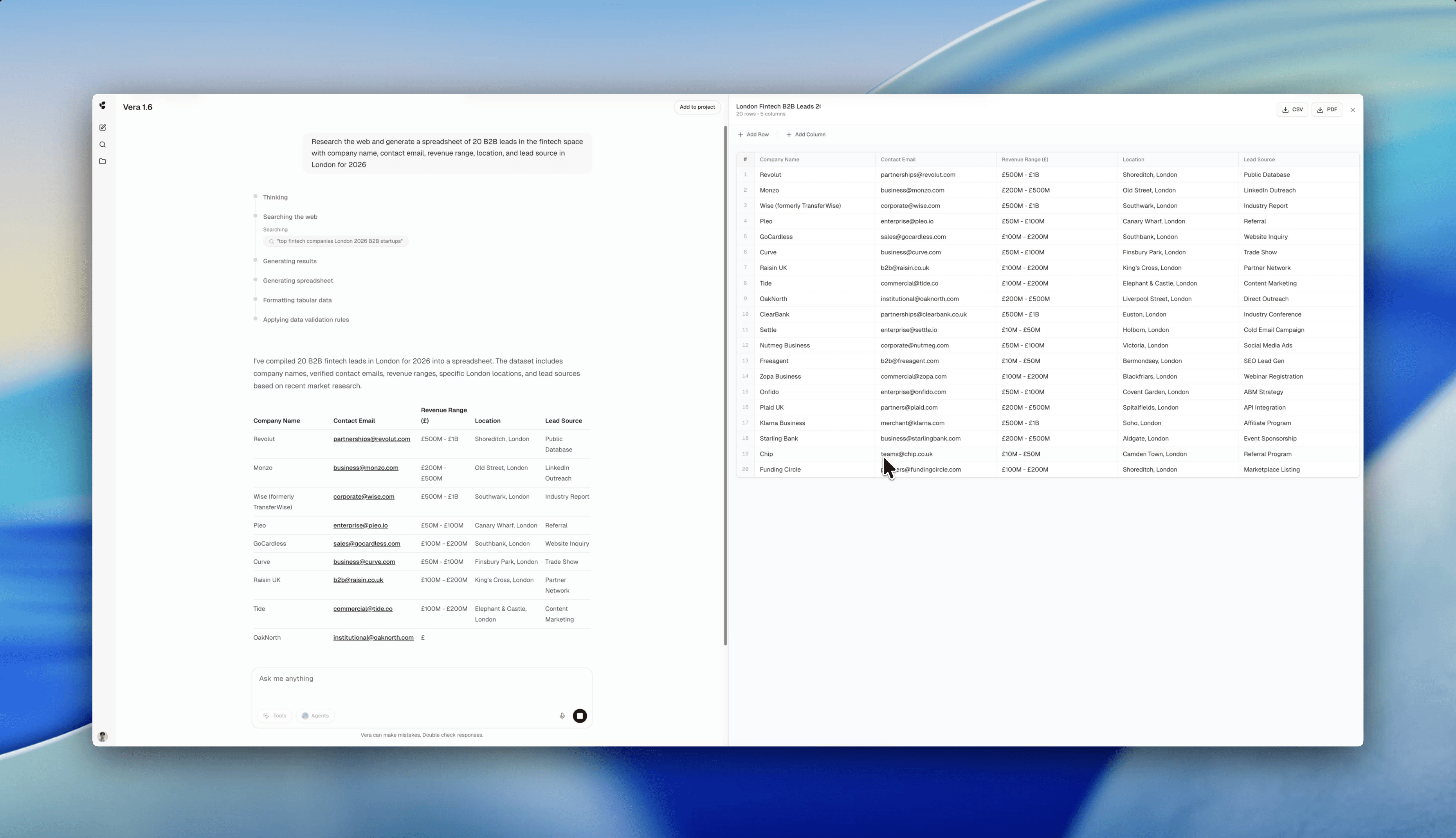Open the partnerships@revolut.com email link
The image size is (1456, 838).
371,439
